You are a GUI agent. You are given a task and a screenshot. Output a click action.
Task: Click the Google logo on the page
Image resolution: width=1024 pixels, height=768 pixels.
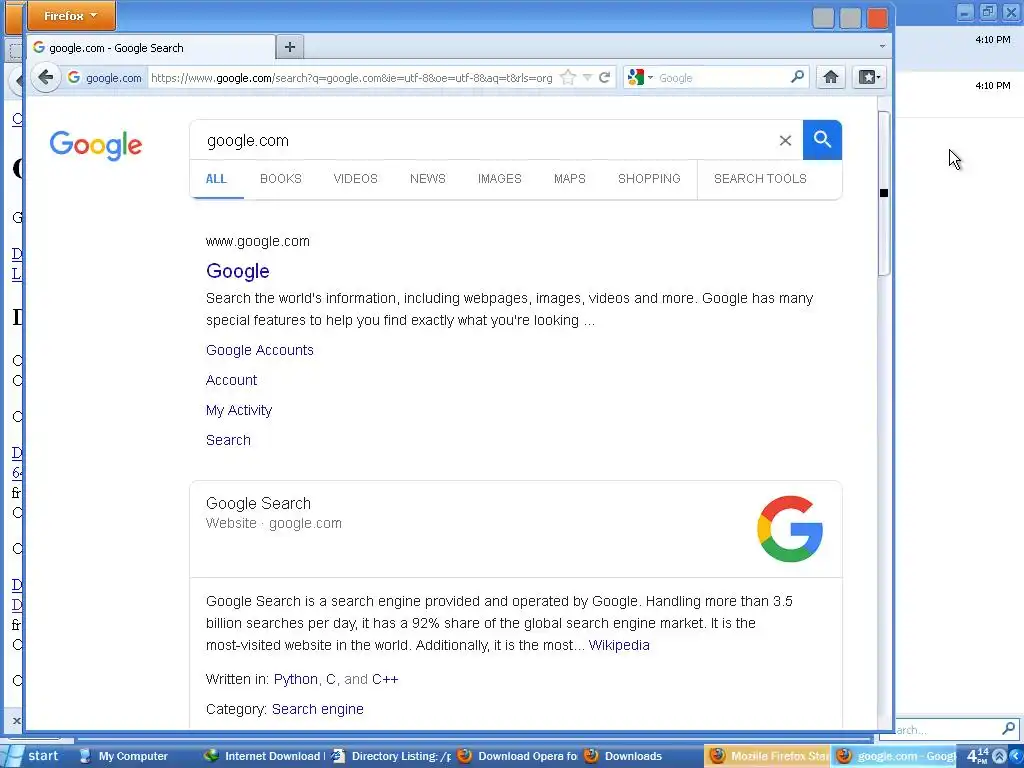coord(95,145)
